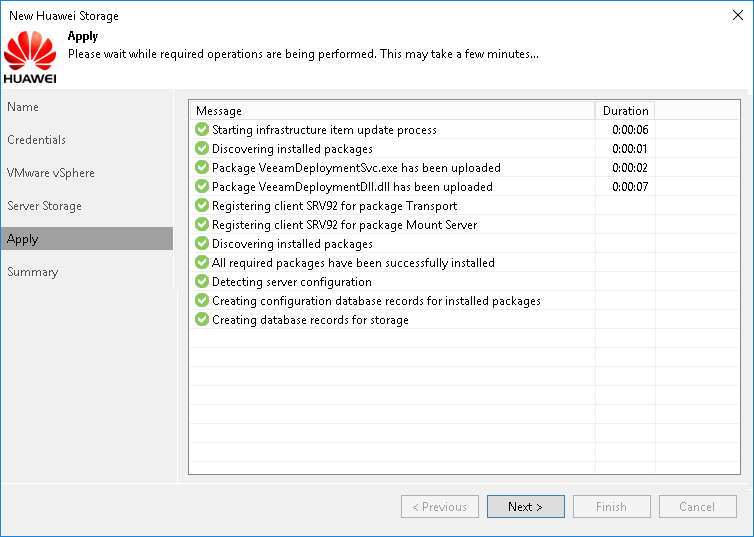Screen dimensions: 754x537
Task: Click duration value 0:00:06
Action: tap(630, 130)
